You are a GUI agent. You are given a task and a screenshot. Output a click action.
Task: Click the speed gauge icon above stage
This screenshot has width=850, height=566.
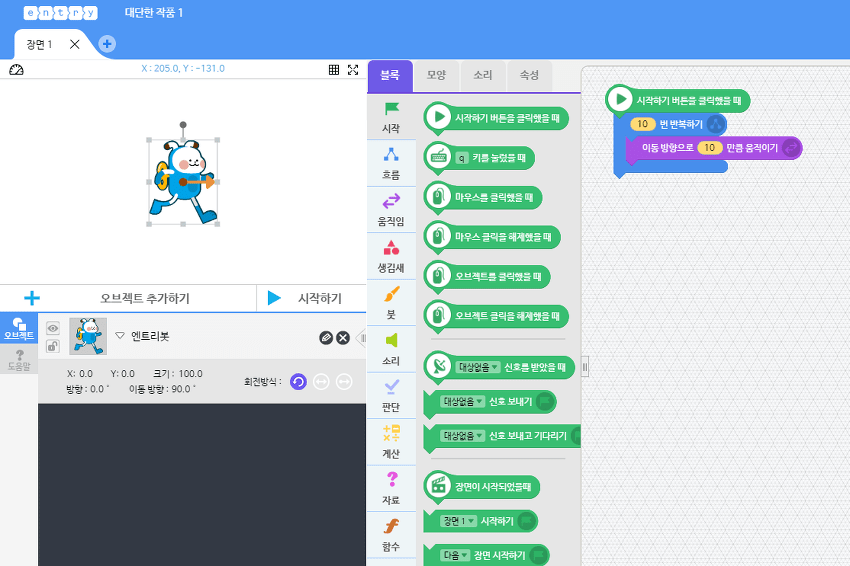point(16,69)
